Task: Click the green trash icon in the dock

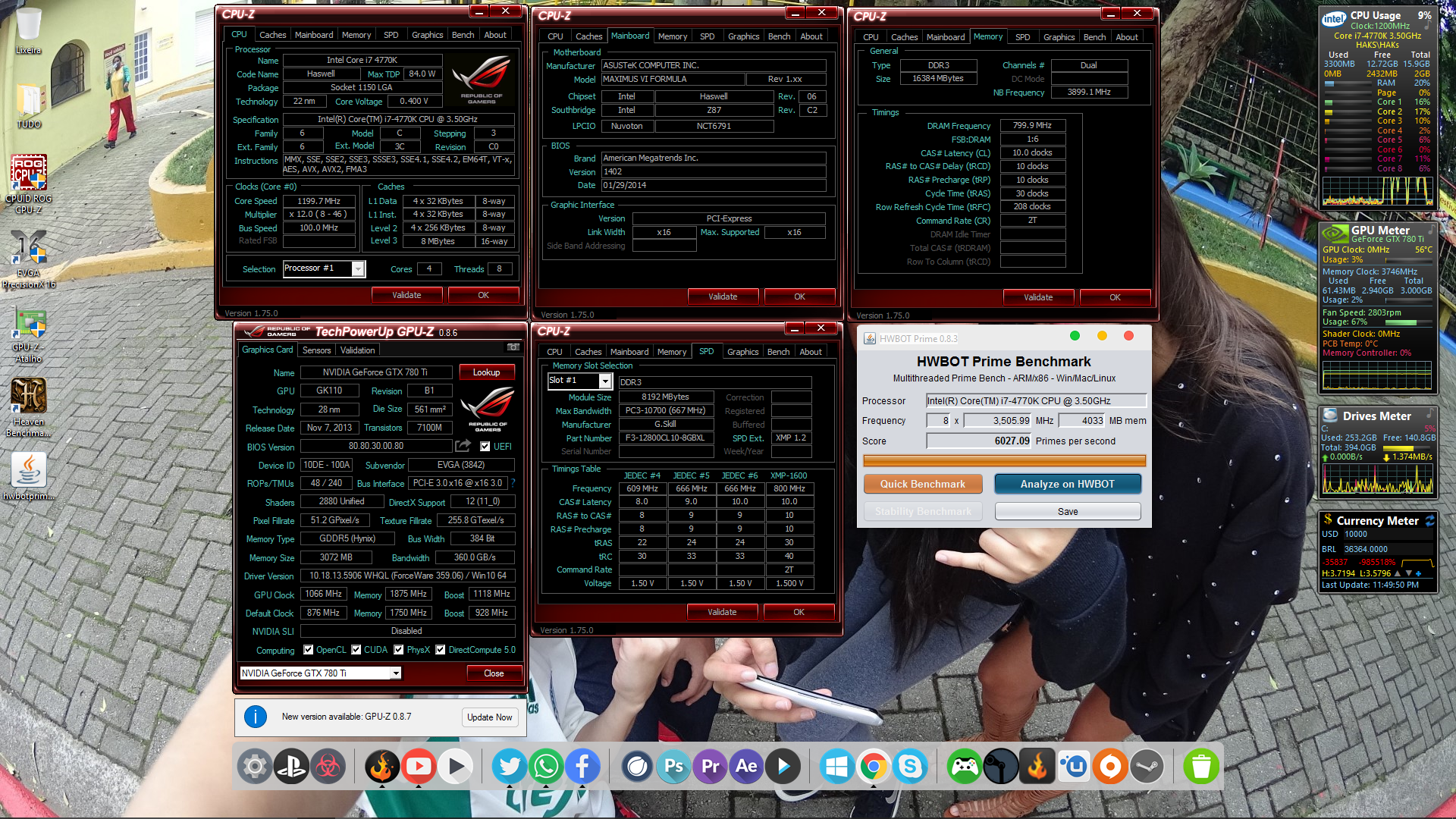Action: click(1201, 767)
